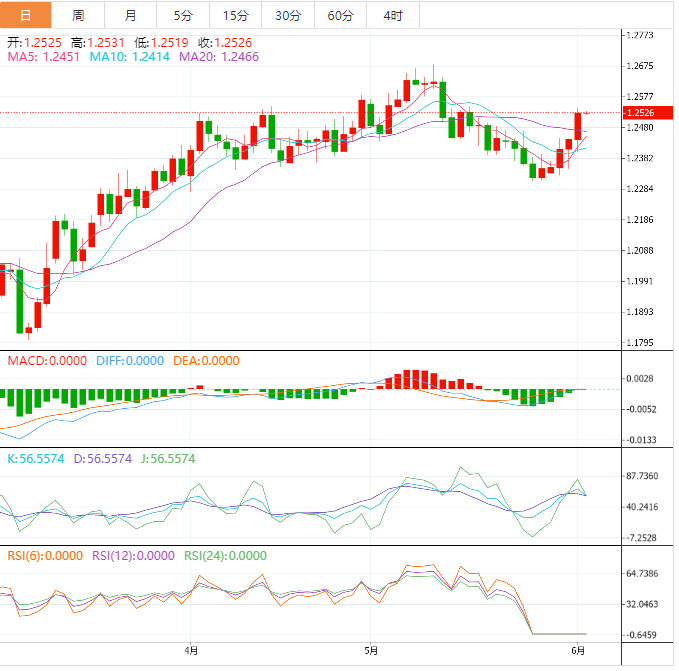Switch to the 5分 chart tab
The image size is (679, 671).
pyautogui.click(x=183, y=15)
